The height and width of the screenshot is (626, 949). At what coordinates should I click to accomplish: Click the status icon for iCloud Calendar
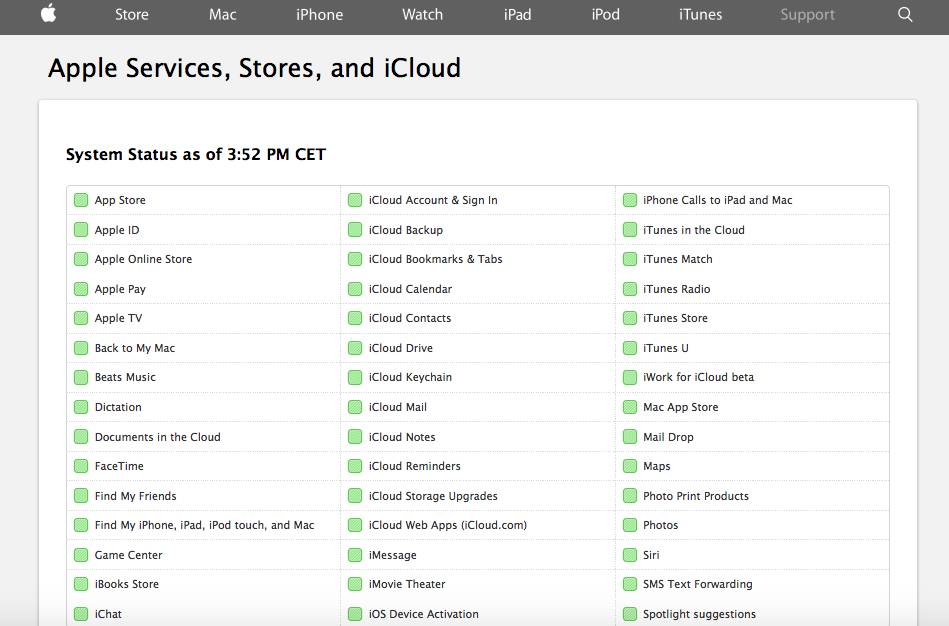click(x=355, y=289)
